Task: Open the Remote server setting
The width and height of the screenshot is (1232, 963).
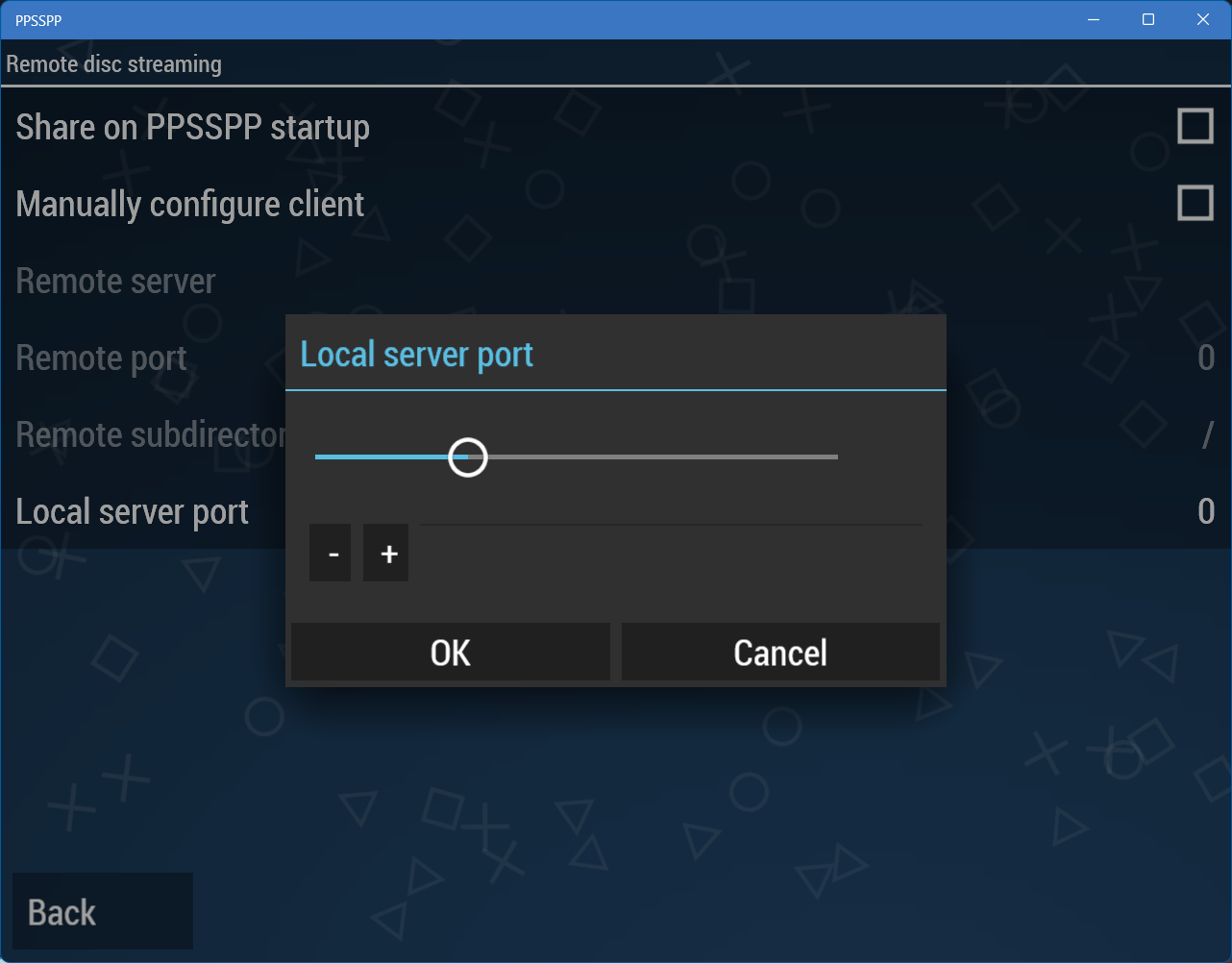Action: (x=115, y=281)
